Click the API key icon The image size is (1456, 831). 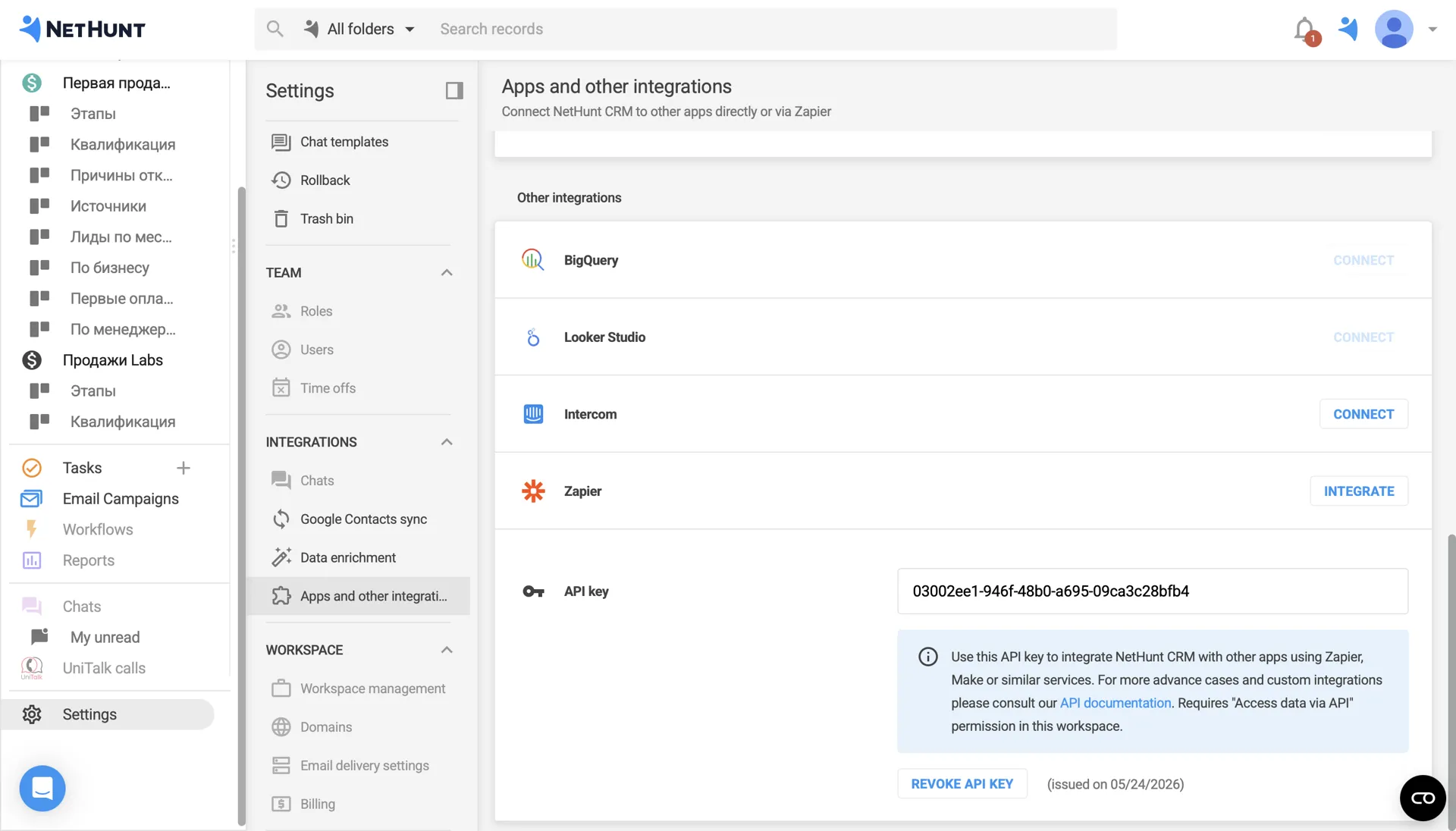(x=533, y=591)
